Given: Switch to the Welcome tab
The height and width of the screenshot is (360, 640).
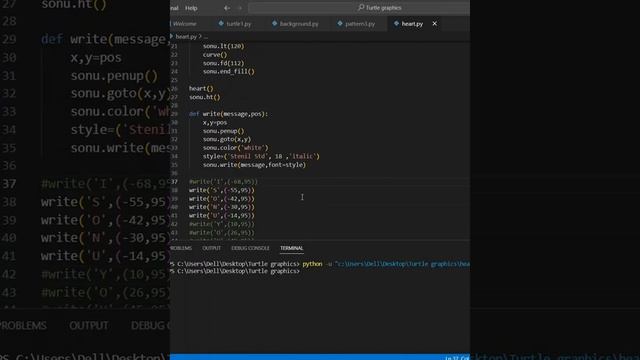Looking at the screenshot, I should coord(184,24).
